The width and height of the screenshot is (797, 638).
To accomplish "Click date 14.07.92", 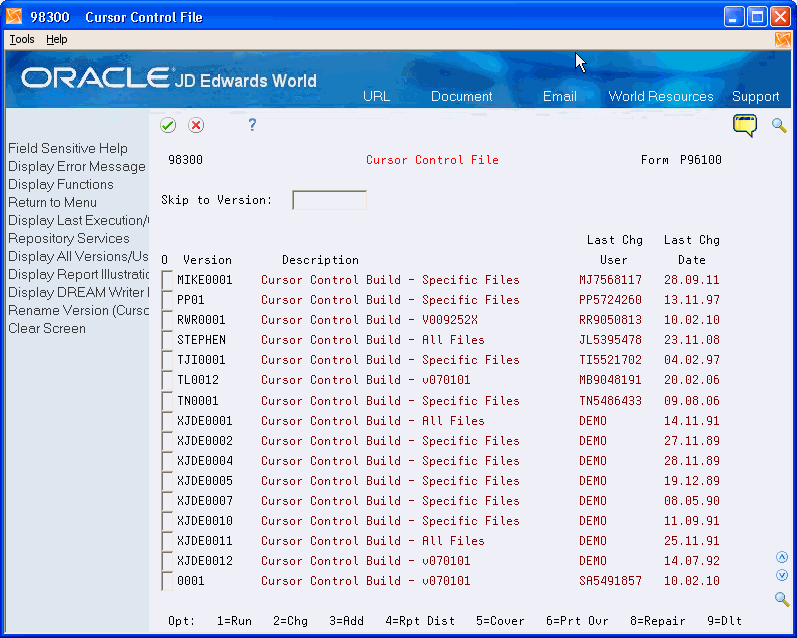I will coord(692,561).
